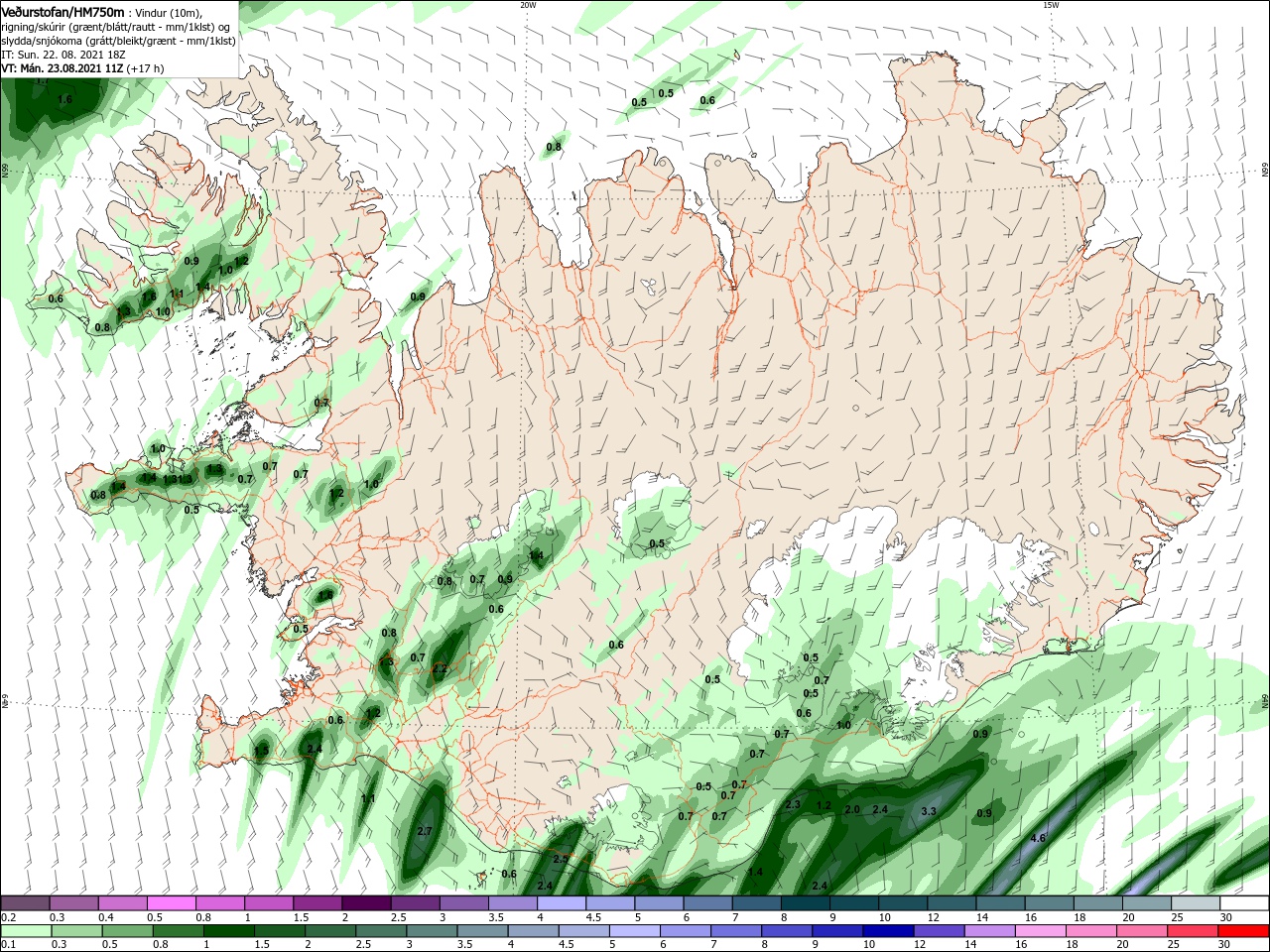The height and width of the screenshot is (952, 1270).
Task: Click the 15W longitude label
Action: (1051, 5)
